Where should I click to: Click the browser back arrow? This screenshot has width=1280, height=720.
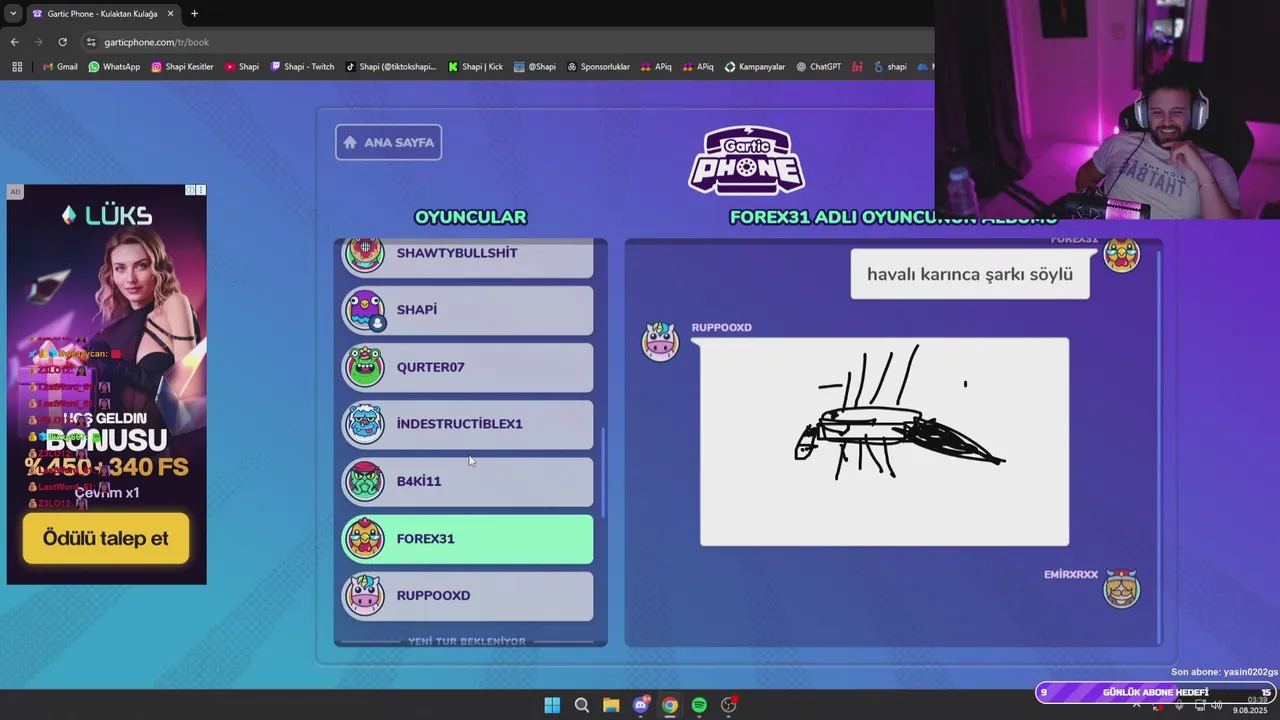coord(14,42)
